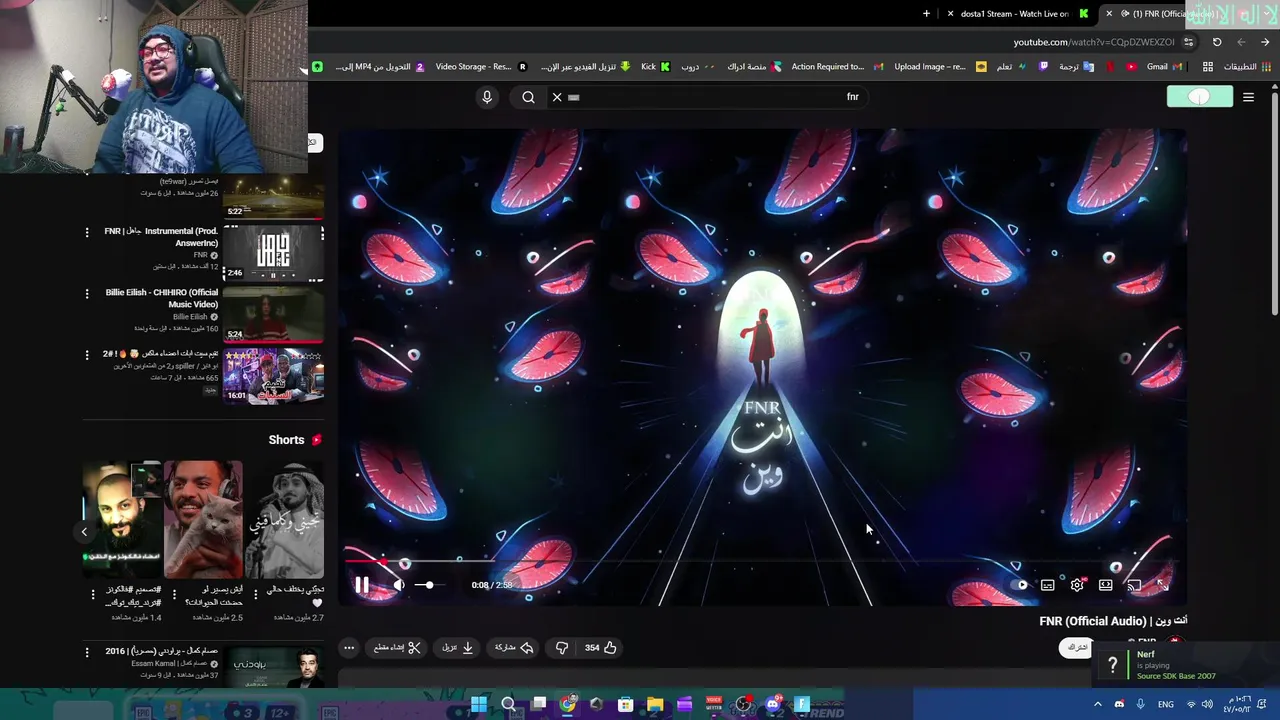
Task: Open Billie Eilish CHIHIRO video thumbnail
Action: click(273, 314)
